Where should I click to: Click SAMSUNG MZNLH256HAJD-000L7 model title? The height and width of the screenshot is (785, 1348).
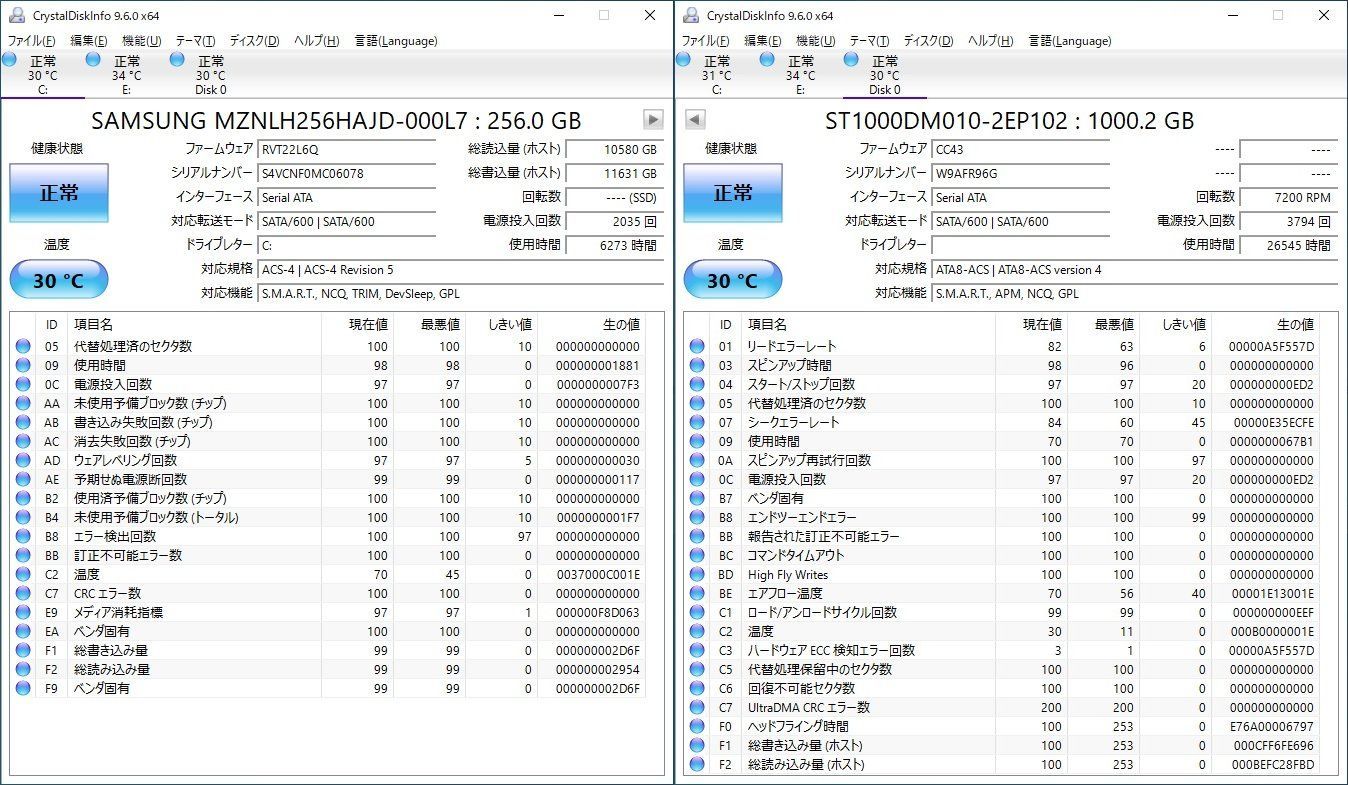pos(336,121)
